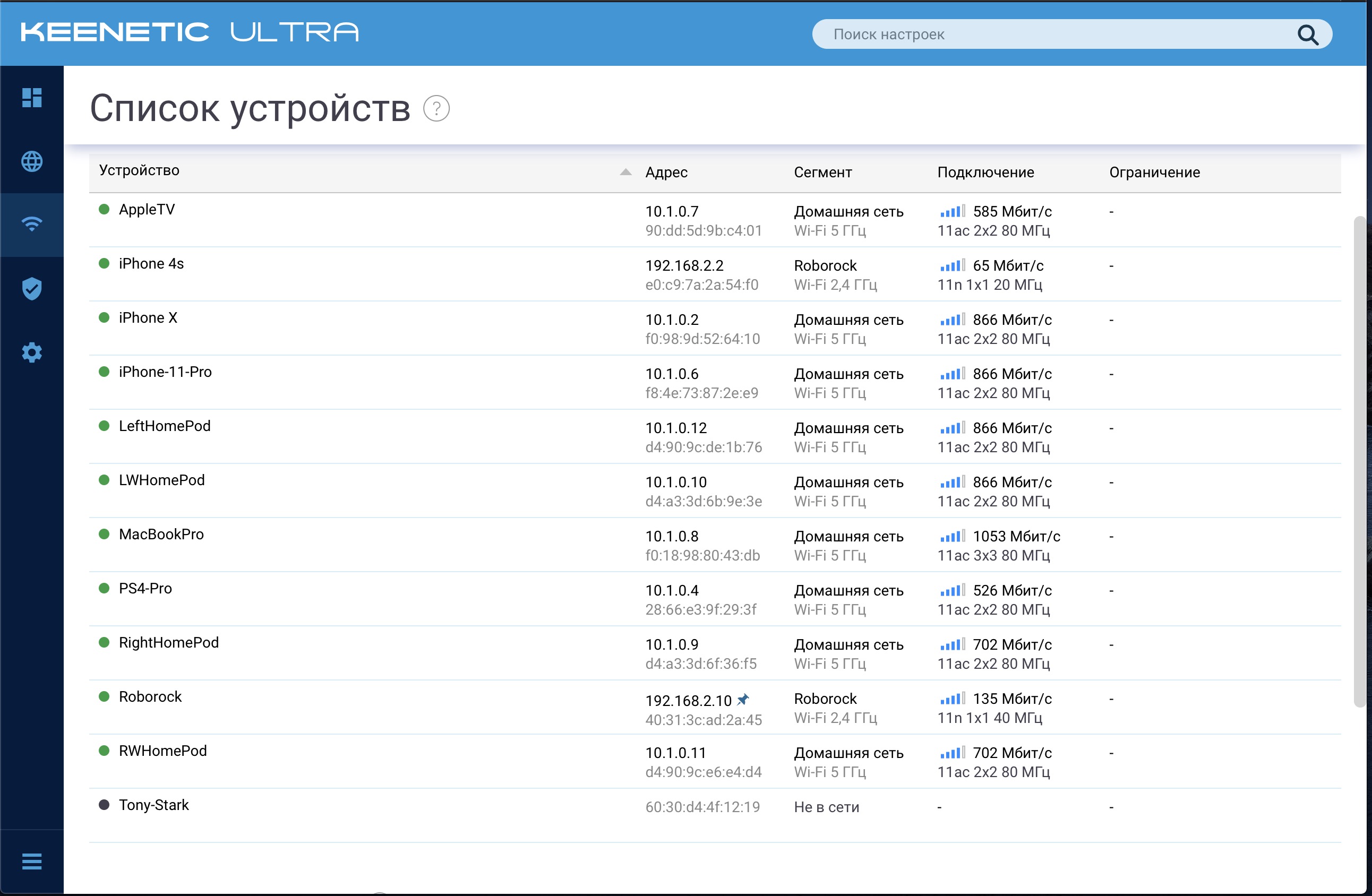Image resolution: width=1372 pixels, height=896 pixels.
Task: Click the search magnifier icon
Action: (x=1307, y=35)
